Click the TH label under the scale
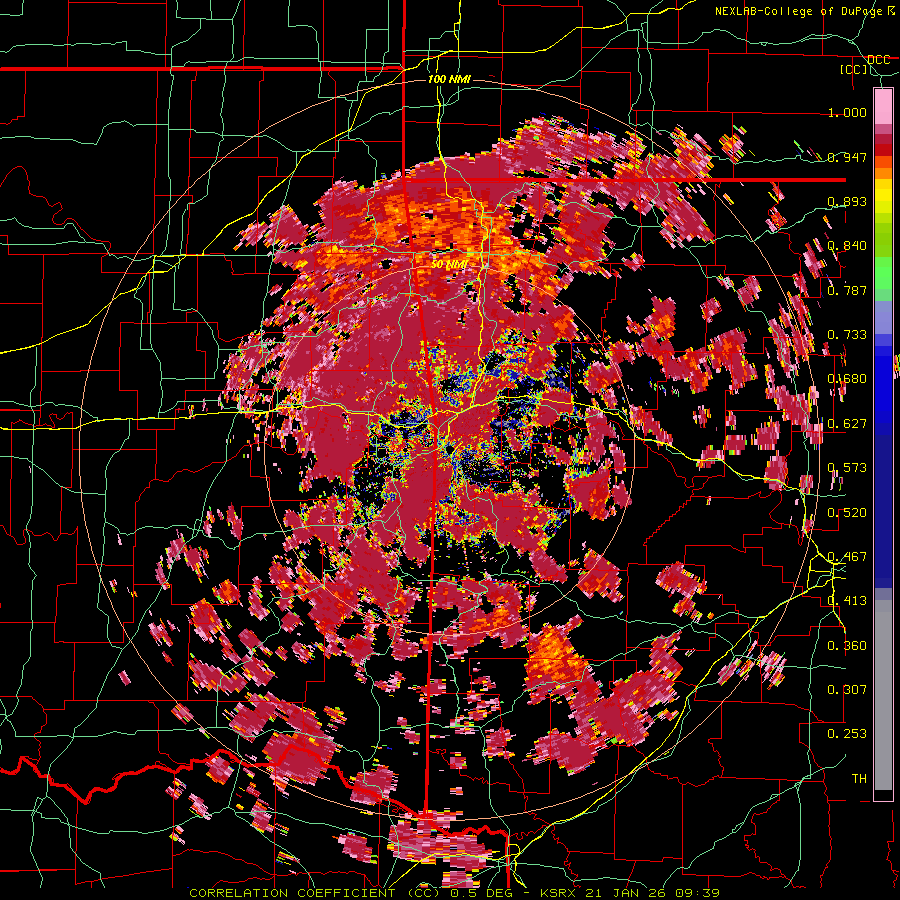 point(859,779)
